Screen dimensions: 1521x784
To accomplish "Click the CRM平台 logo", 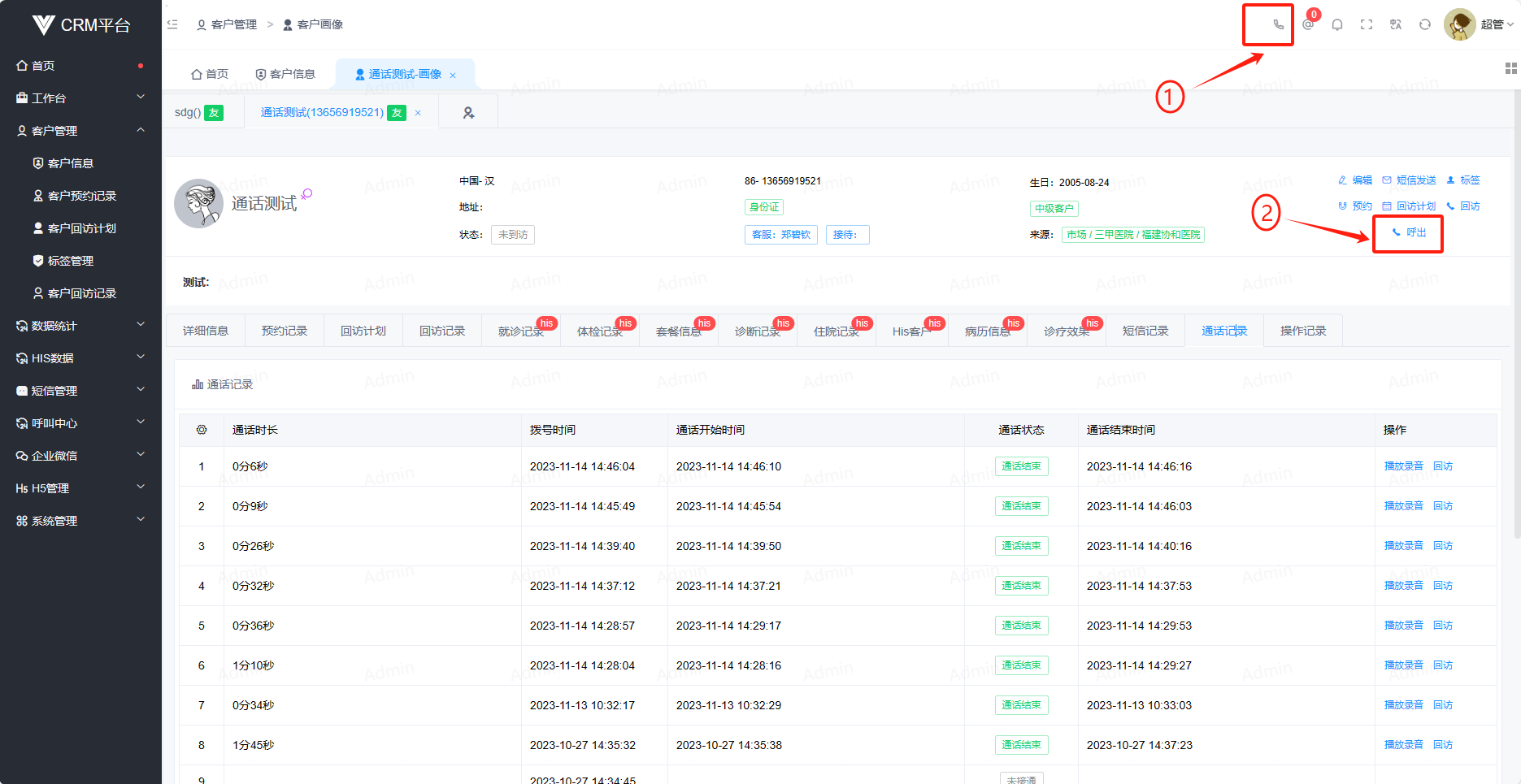I will coord(81,25).
